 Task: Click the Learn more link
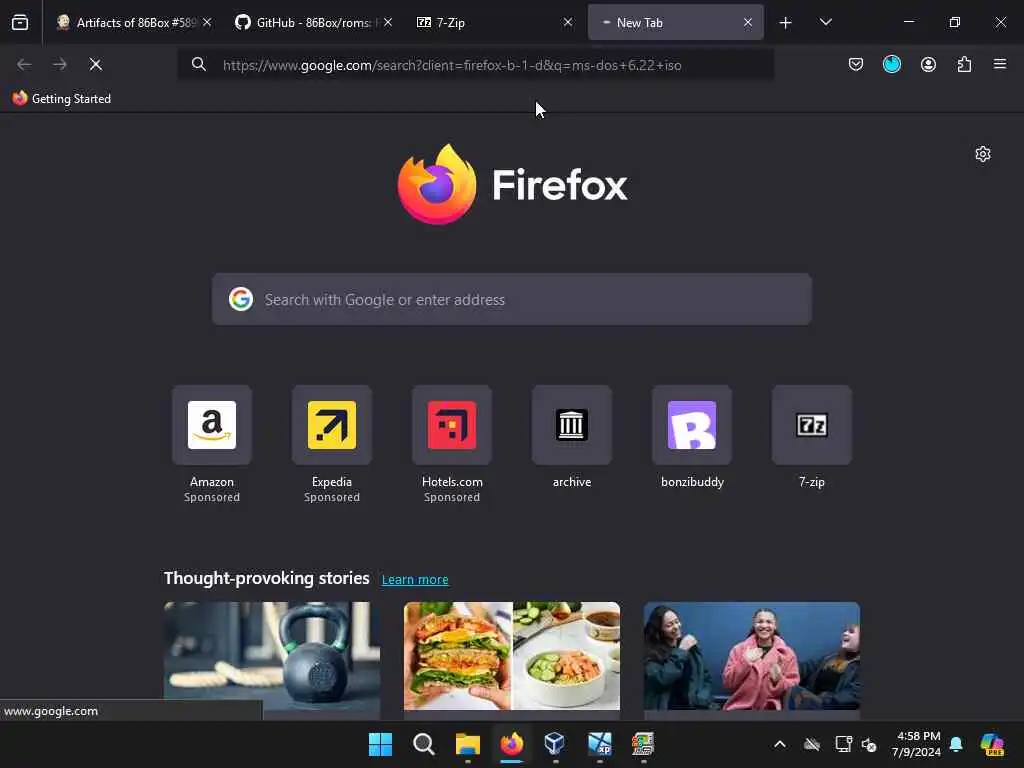[415, 579]
